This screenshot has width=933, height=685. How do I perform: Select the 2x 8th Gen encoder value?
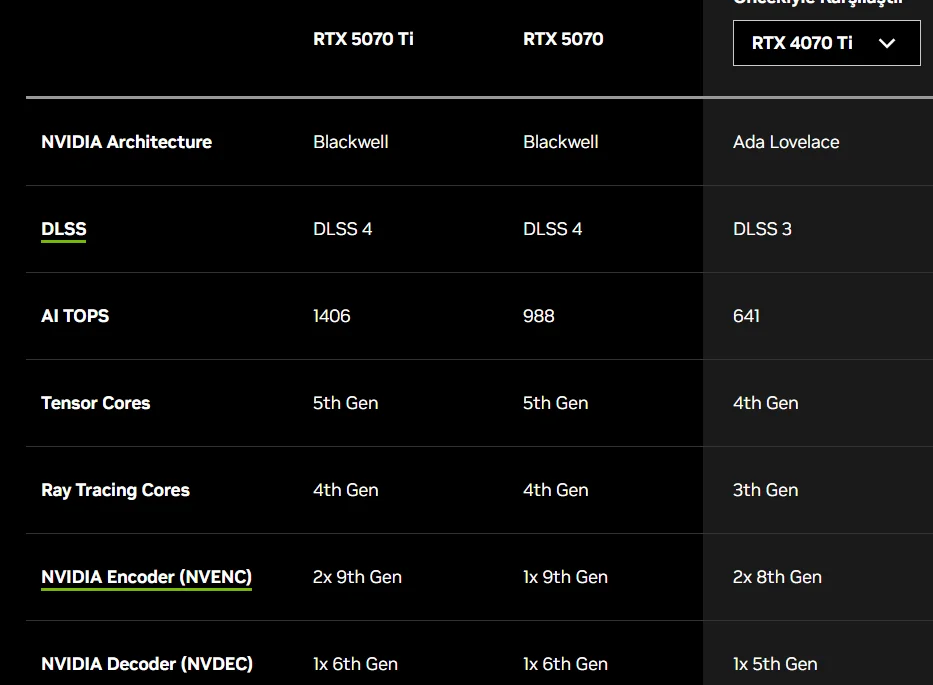[x=777, y=577]
